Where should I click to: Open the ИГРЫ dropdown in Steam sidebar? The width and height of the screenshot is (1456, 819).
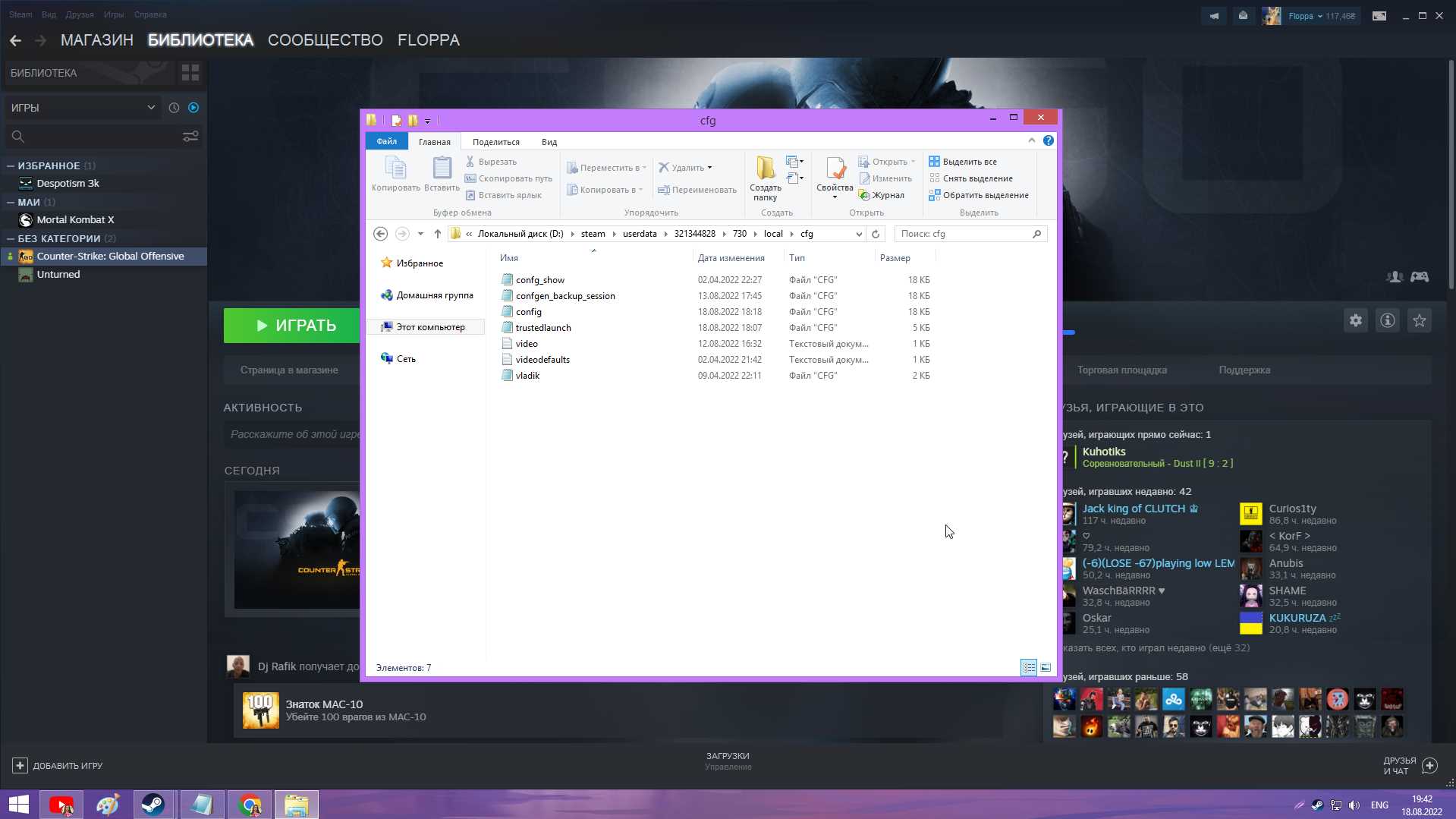(x=83, y=108)
